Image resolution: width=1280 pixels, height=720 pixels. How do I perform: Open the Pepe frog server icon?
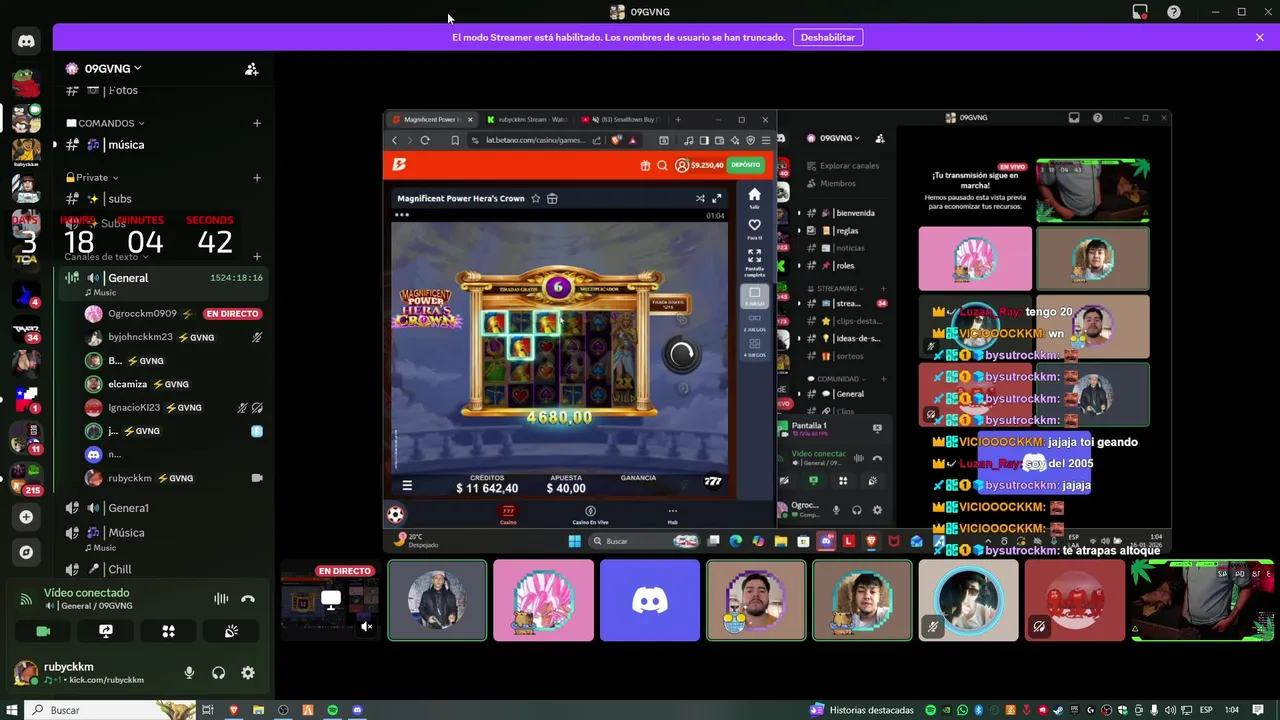[x=26, y=83]
